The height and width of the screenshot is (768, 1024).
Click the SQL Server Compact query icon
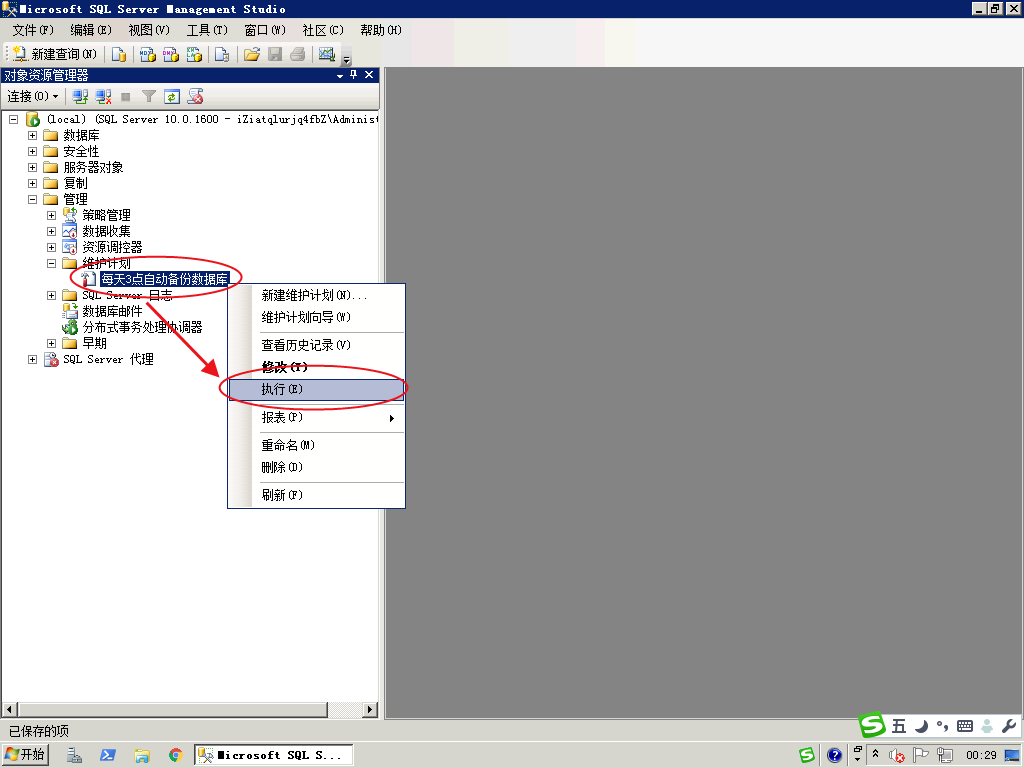(222, 54)
